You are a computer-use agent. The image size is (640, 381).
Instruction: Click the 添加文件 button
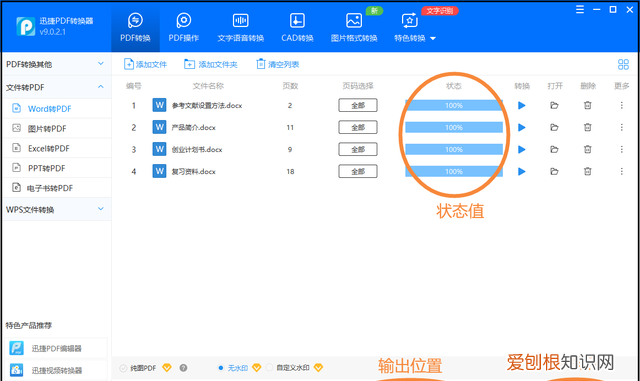coord(145,64)
